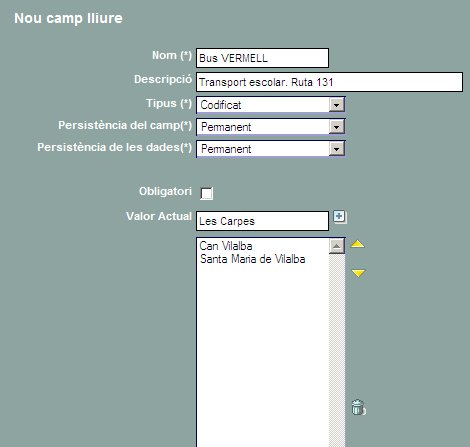470x447 pixels.
Task: Click the Valor Actual field with Les Carpes
Action: 262,221
